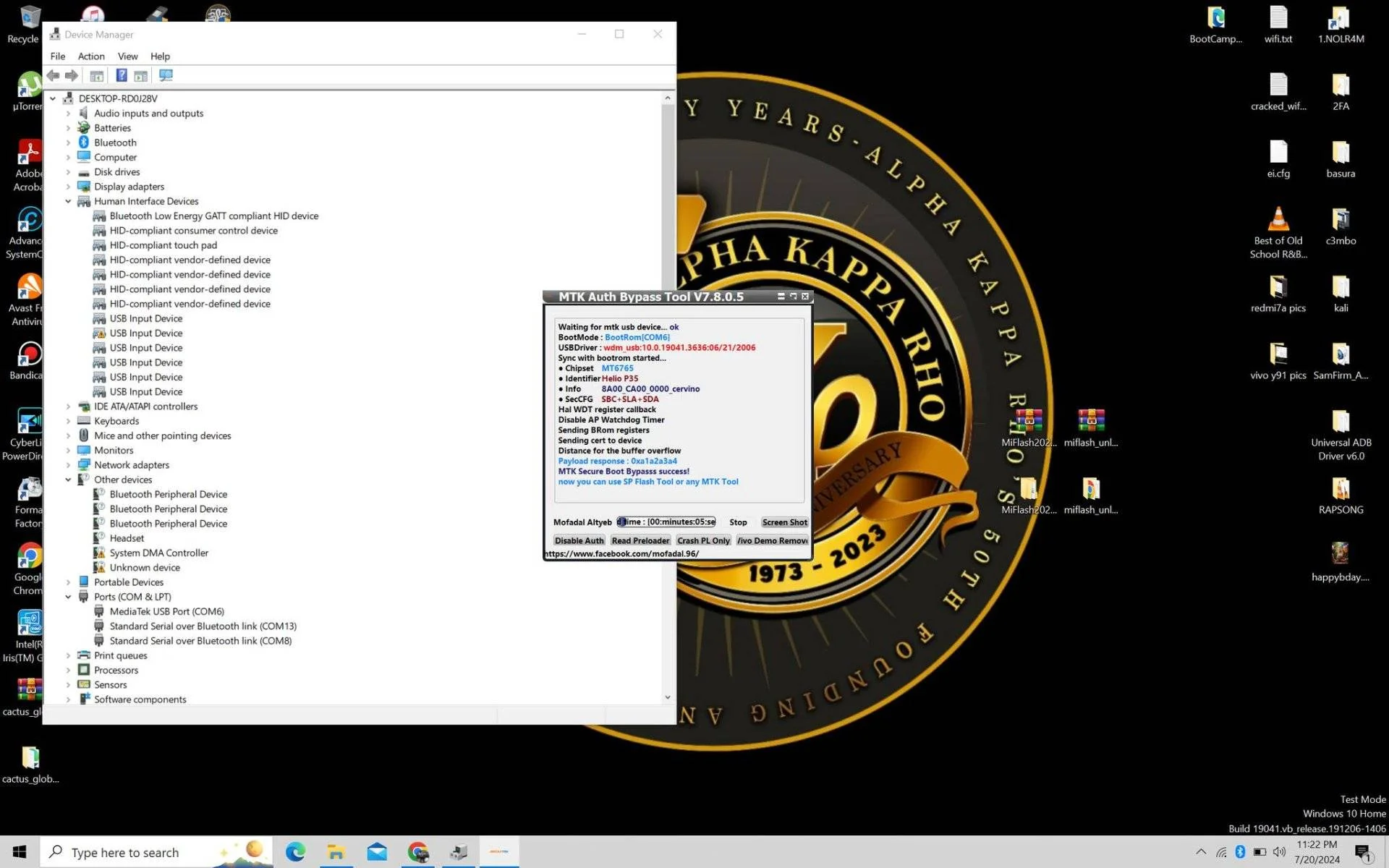The height and width of the screenshot is (868, 1389).
Task: Select the RAPSONG folder on the desktop
Action: click(1341, 495)
